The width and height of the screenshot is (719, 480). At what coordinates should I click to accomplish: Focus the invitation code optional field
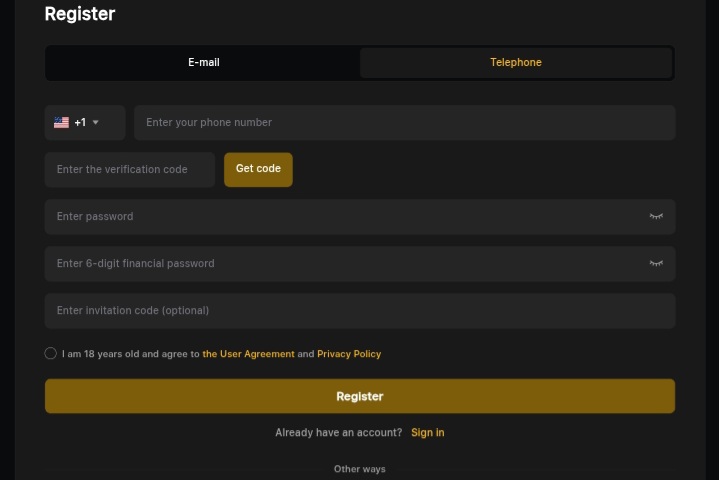point(360,310)
